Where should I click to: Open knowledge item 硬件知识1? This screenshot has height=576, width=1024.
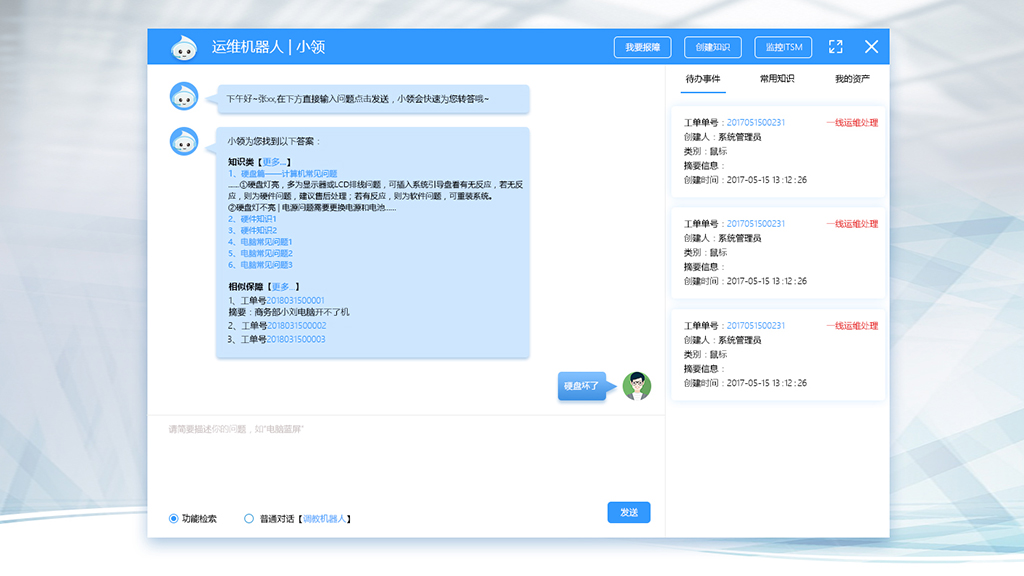pos(259,219)
